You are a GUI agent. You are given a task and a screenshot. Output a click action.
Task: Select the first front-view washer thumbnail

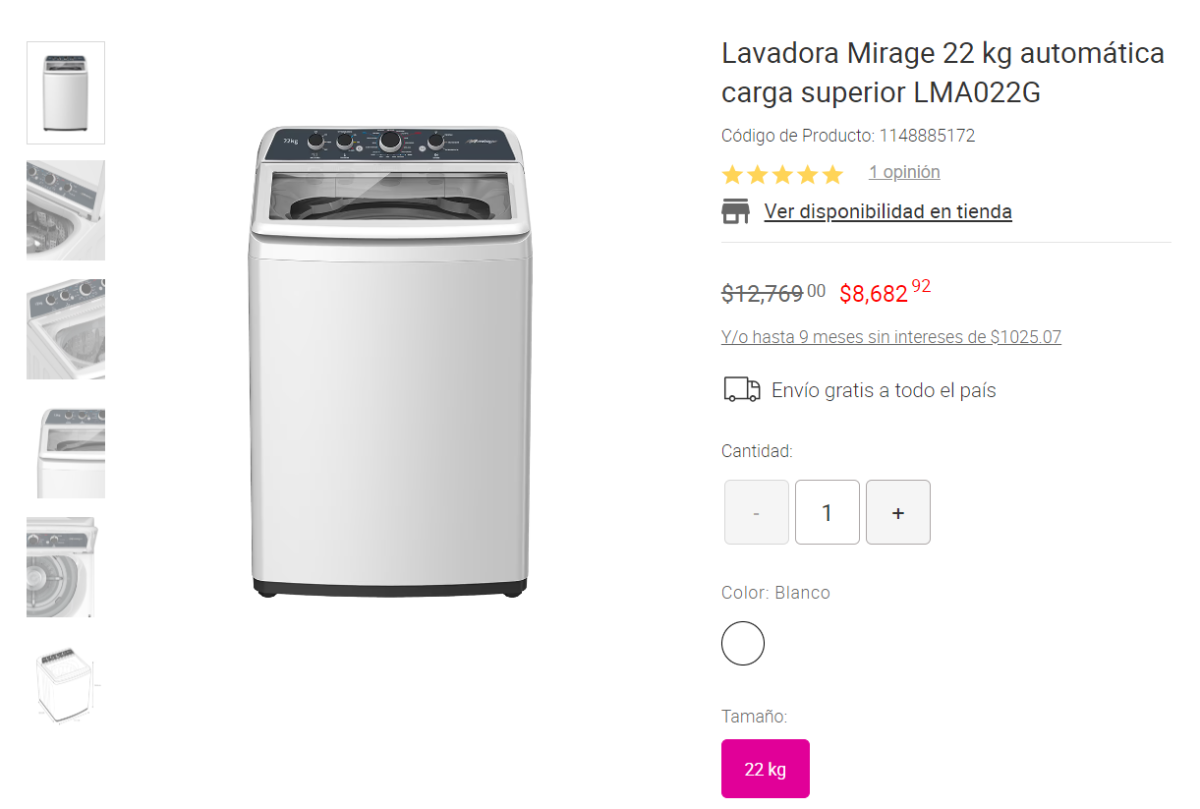click(x=65, y=93)
